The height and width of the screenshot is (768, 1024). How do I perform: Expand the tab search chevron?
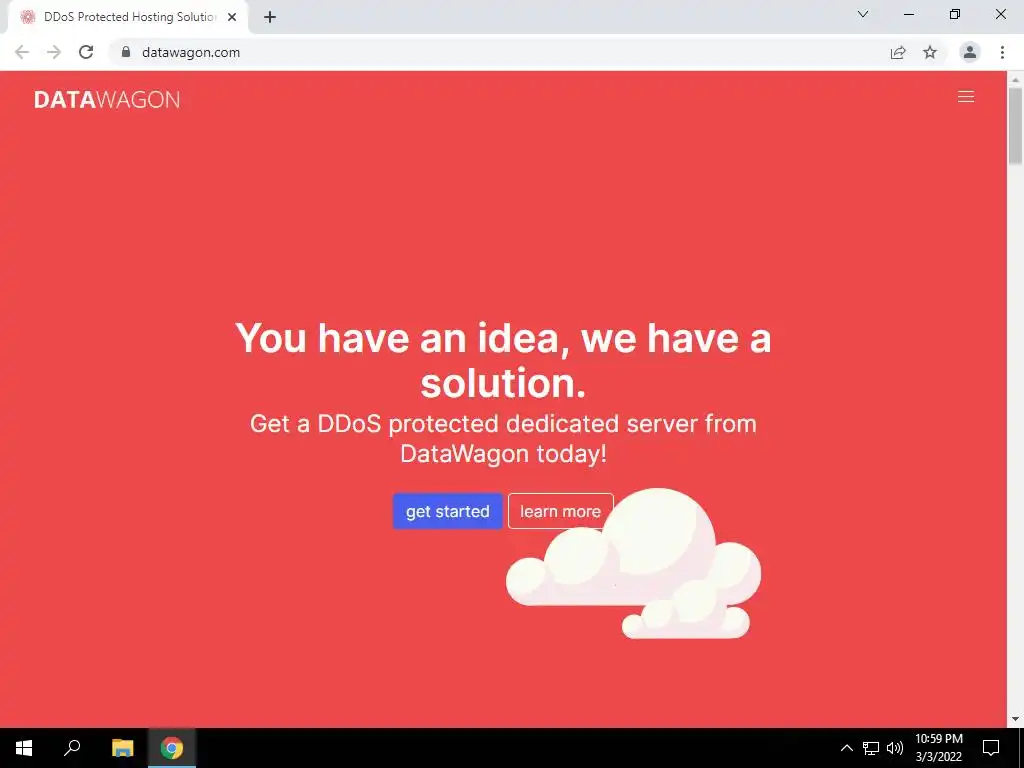[863, 14]
